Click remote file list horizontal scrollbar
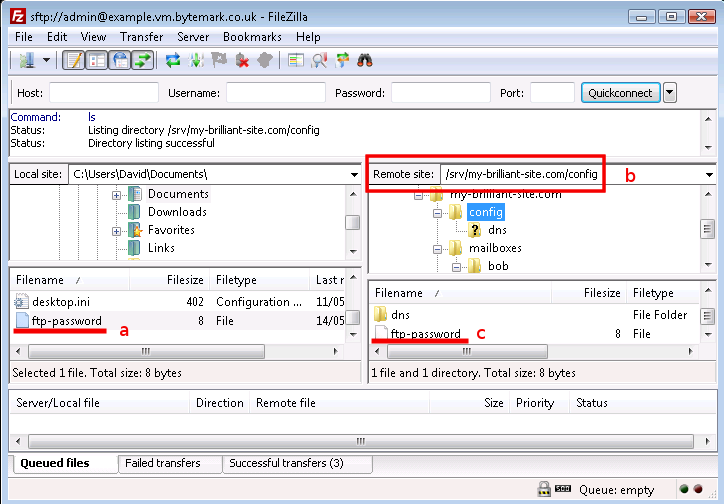 coord(467,351)
